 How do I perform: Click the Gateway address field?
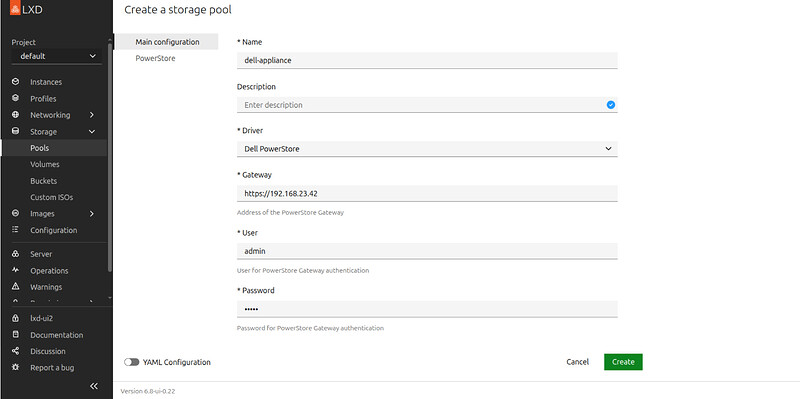pyautogui.click(x=427, y=193)
